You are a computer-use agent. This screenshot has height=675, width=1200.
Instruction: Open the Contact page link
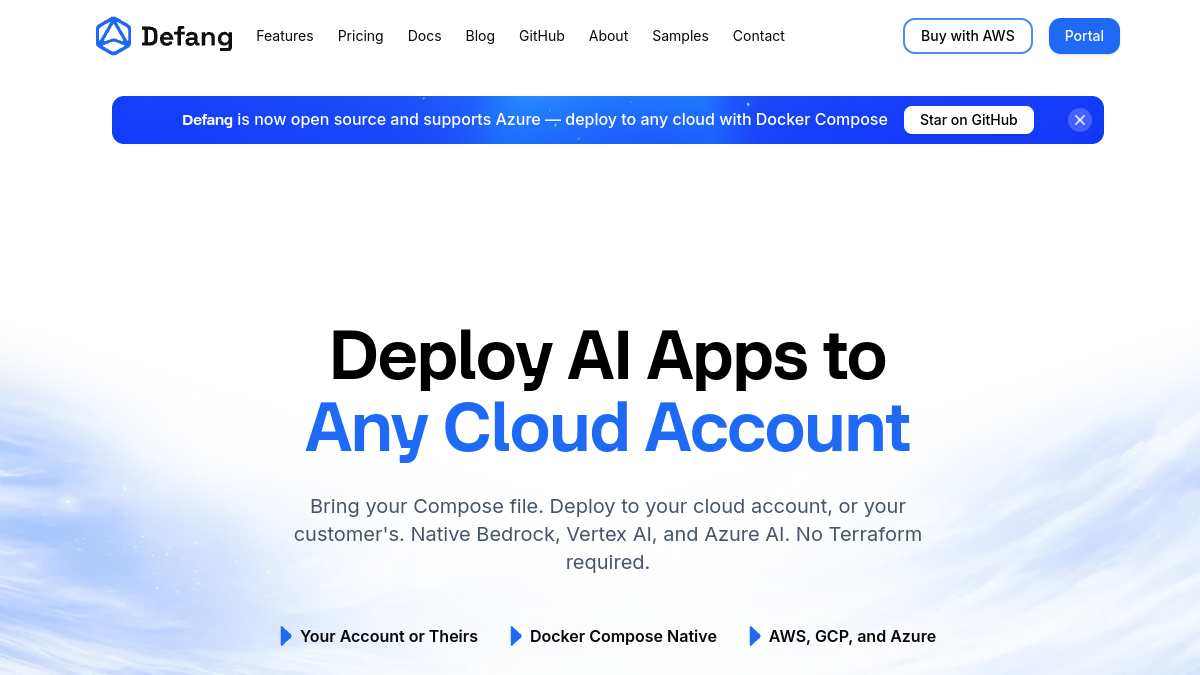click(759, 36)
